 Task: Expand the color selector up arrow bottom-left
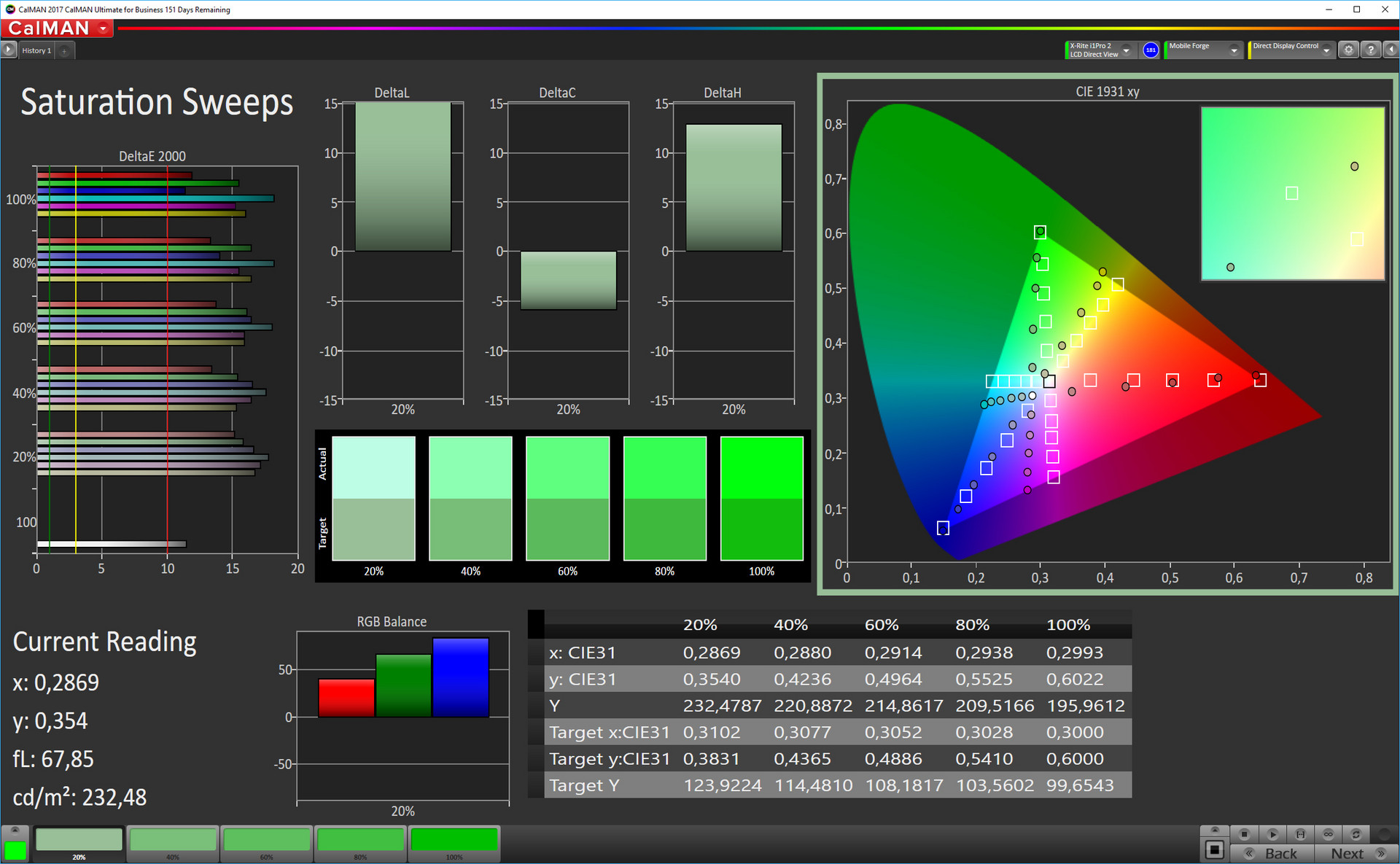15,831
